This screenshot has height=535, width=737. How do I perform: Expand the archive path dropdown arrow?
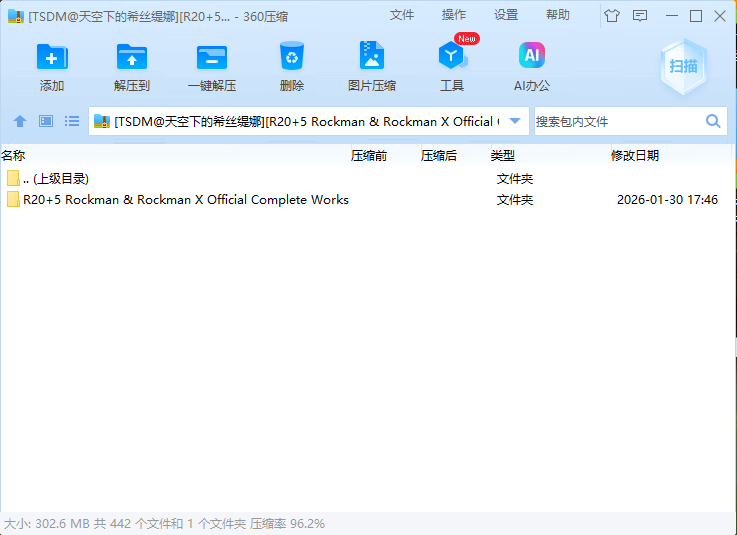pyautogui.click(x=515, y=121)
